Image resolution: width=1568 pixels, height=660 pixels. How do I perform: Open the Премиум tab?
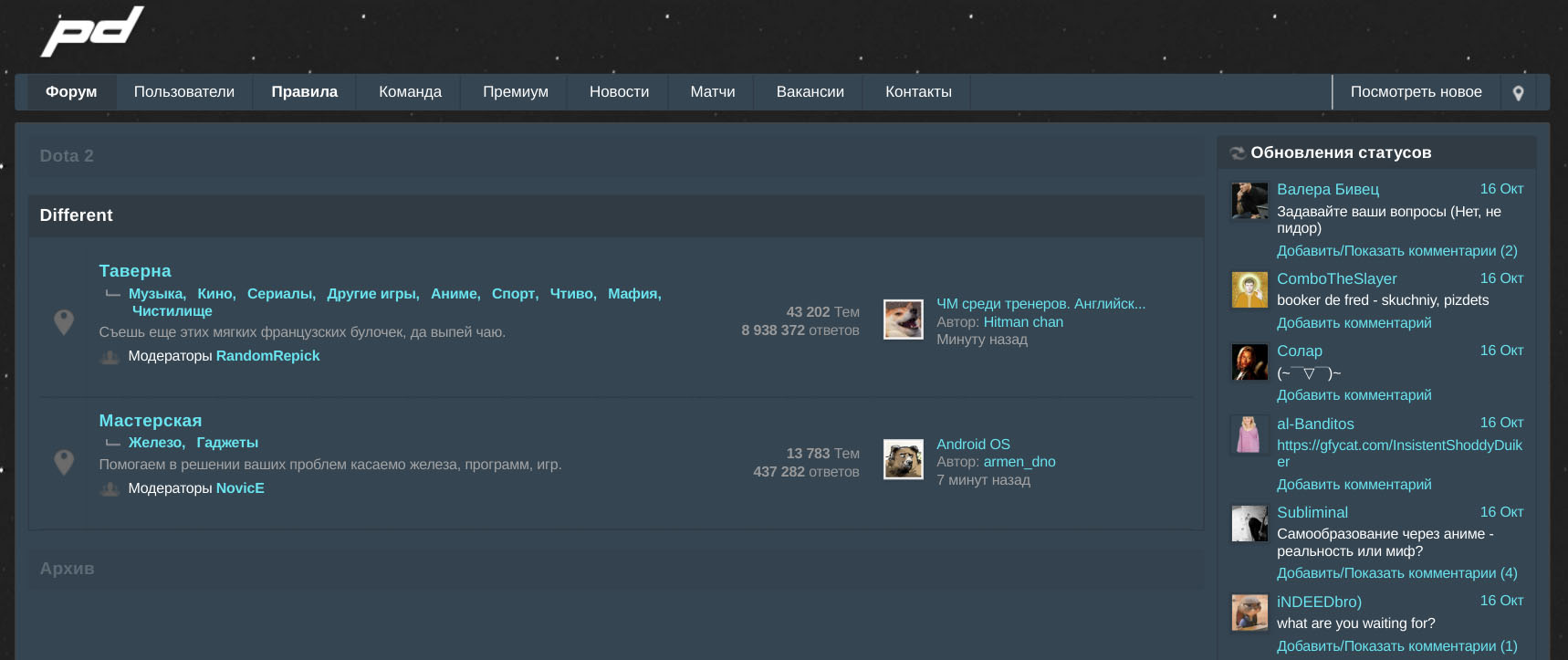pos(516,92)
